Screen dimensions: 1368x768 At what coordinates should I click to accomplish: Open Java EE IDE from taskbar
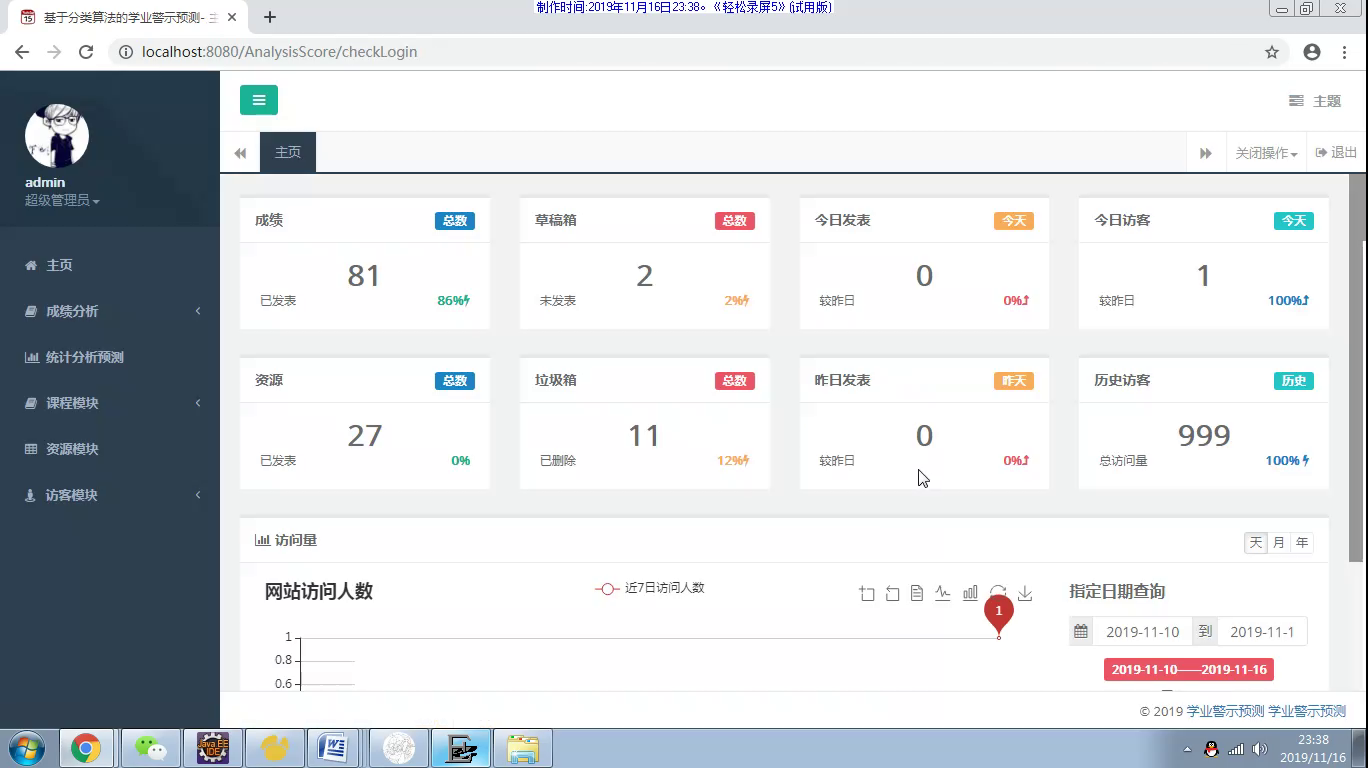click(x=213, y=748)
